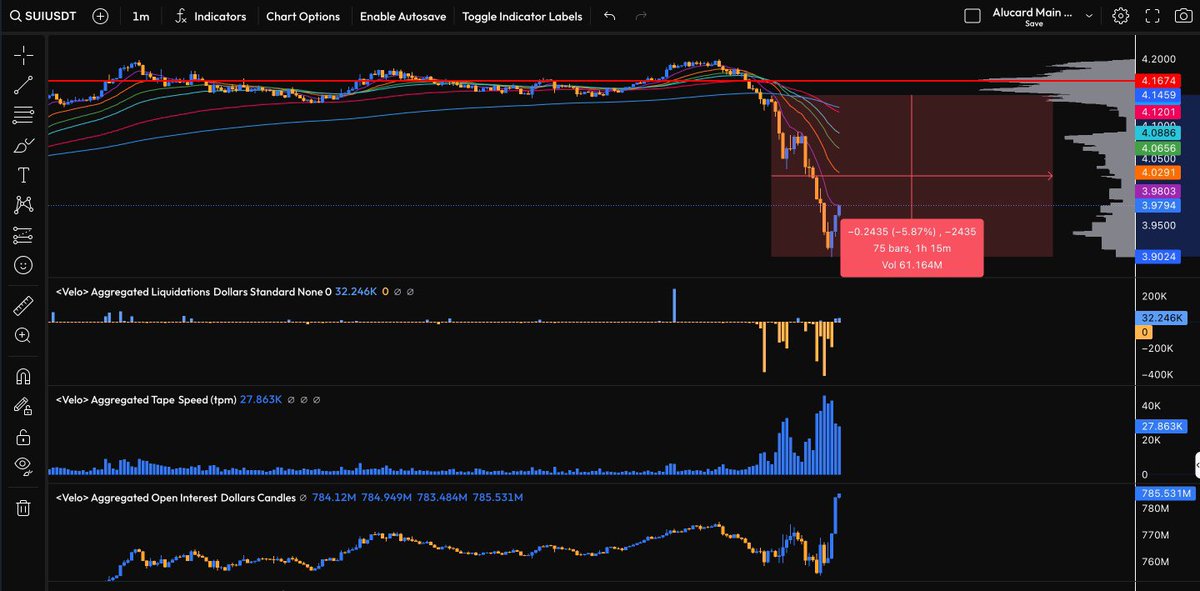The width and height of the screenshot is (1200, 591).
Task: Toggle hide all drawings eye icon
Action: [x=23, y=465]
